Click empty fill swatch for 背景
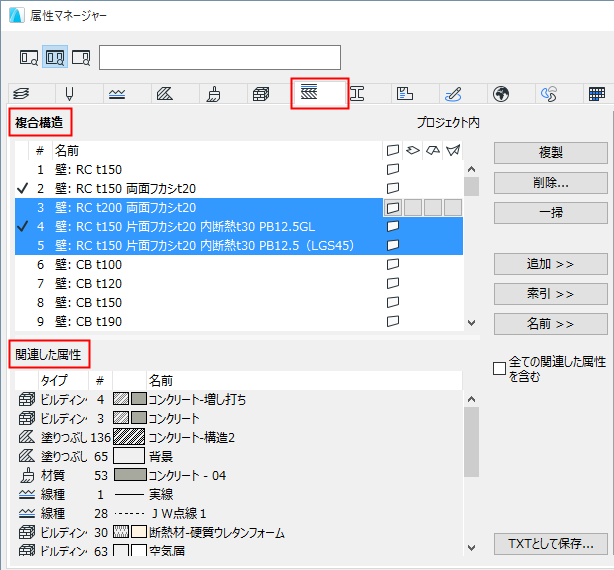Image resolution: width=614 pixels, height=570 pixels. click(x=129, y=456)
